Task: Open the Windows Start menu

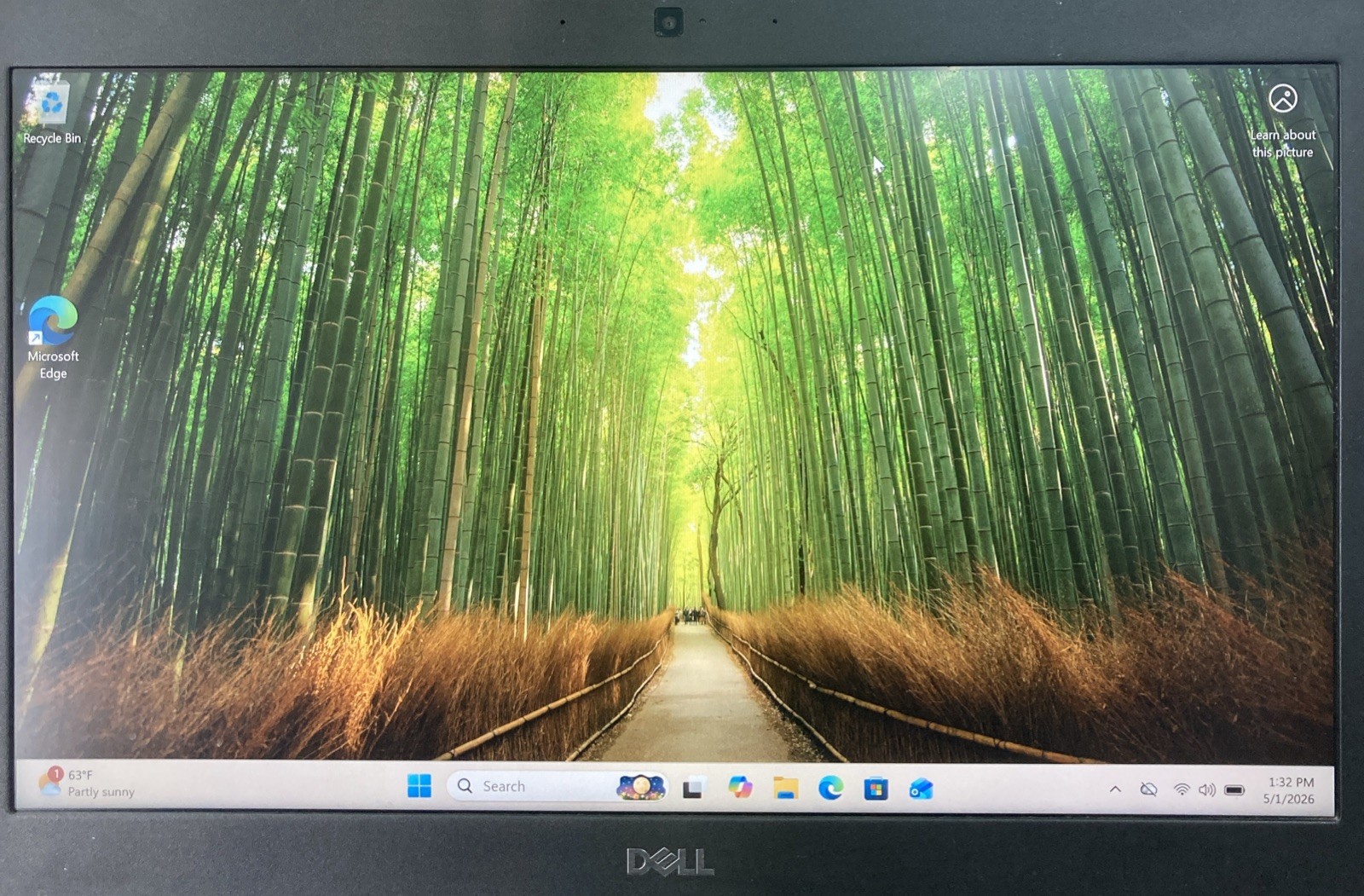Action: [x=419, y=786]
